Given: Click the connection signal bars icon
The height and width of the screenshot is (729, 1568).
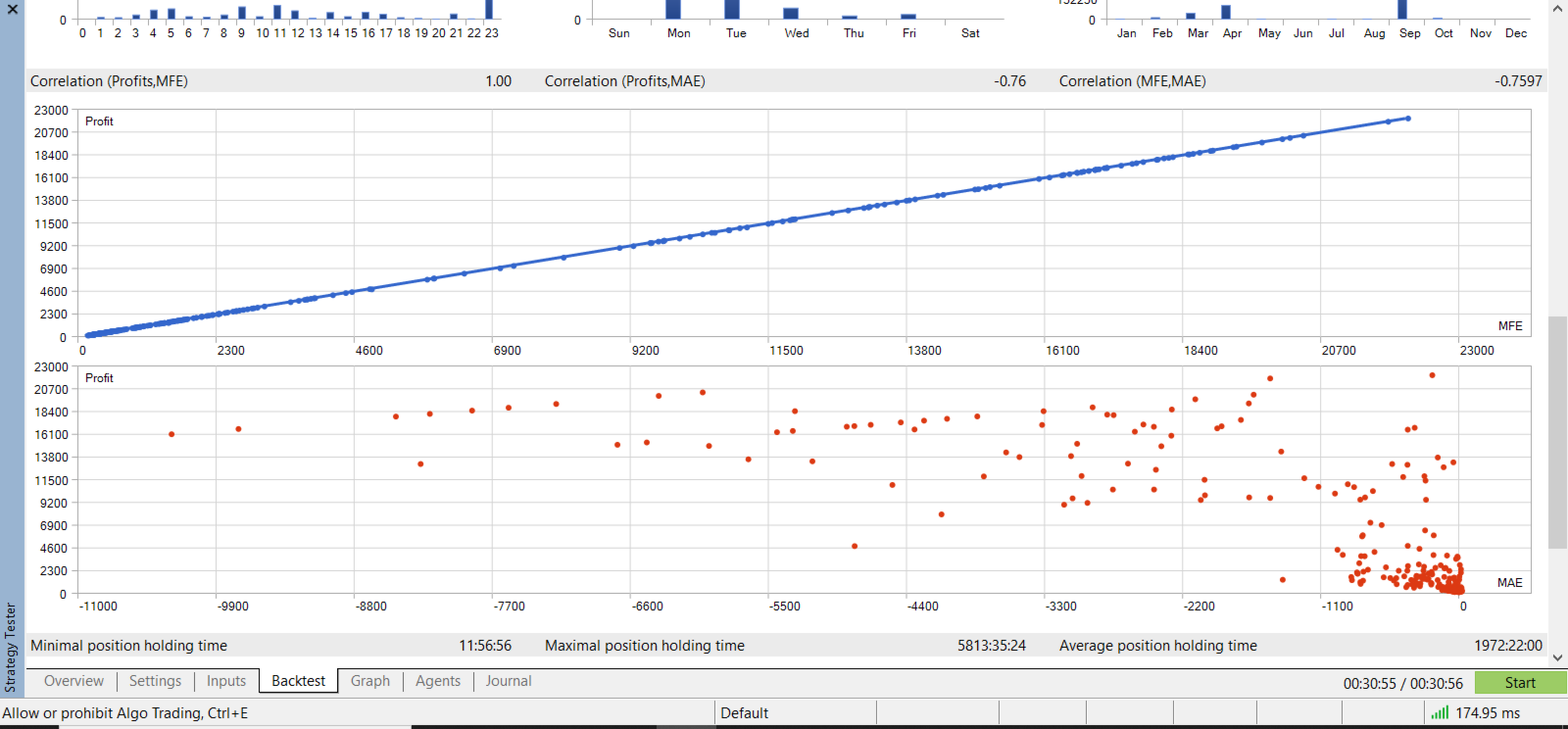Looking at the screenshot, I should (1440, 712).
